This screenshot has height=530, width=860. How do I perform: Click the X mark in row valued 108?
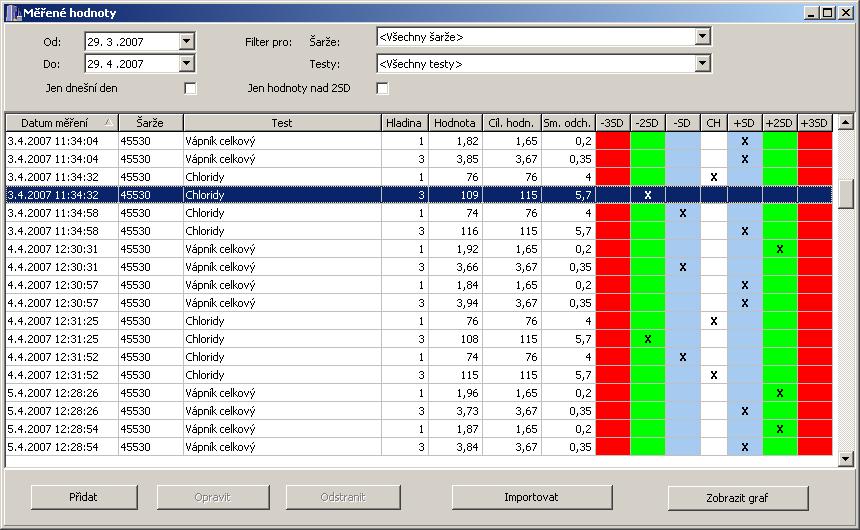648,339
